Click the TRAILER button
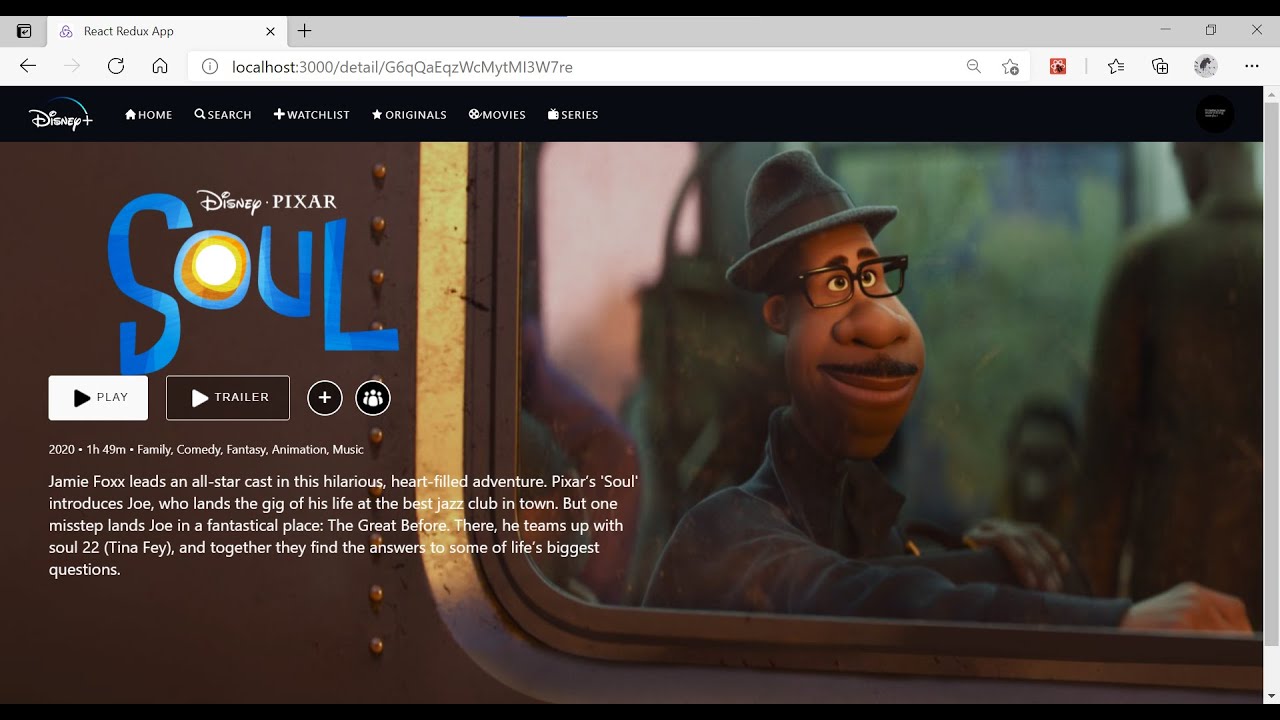The width and height of the screenshot is (1280, 720). (x=228, y=398)
